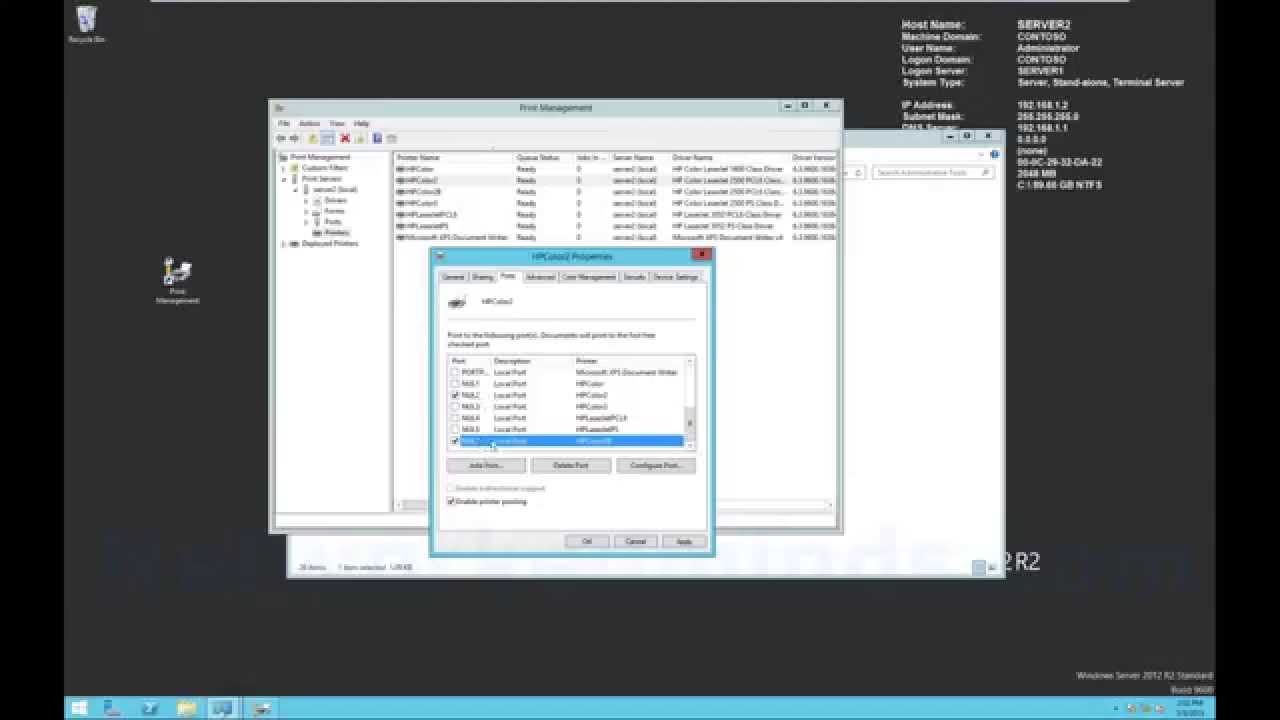Click the Up one level toolbar icon
The height and width of the screenshot is (720, 1280).
(312, 138)
